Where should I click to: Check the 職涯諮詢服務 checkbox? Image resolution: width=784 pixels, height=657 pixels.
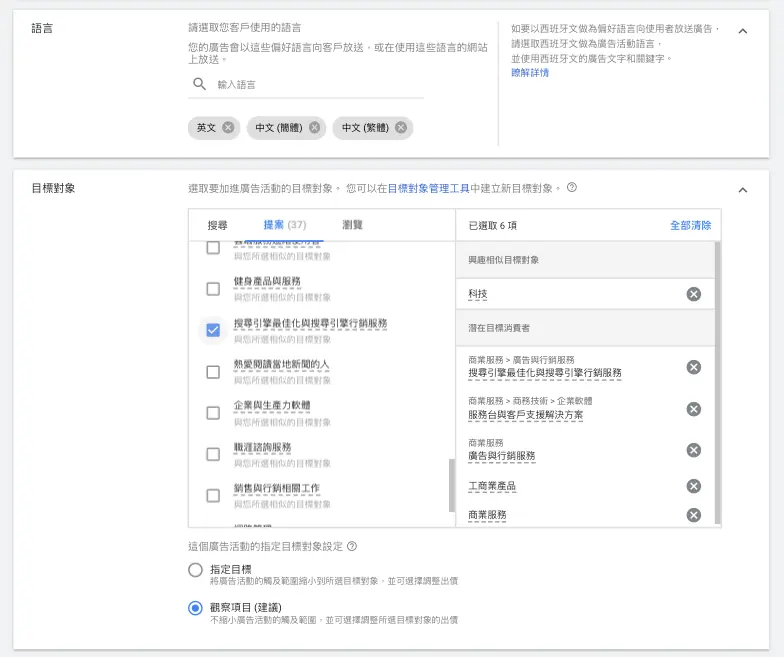tap(213, 454)
